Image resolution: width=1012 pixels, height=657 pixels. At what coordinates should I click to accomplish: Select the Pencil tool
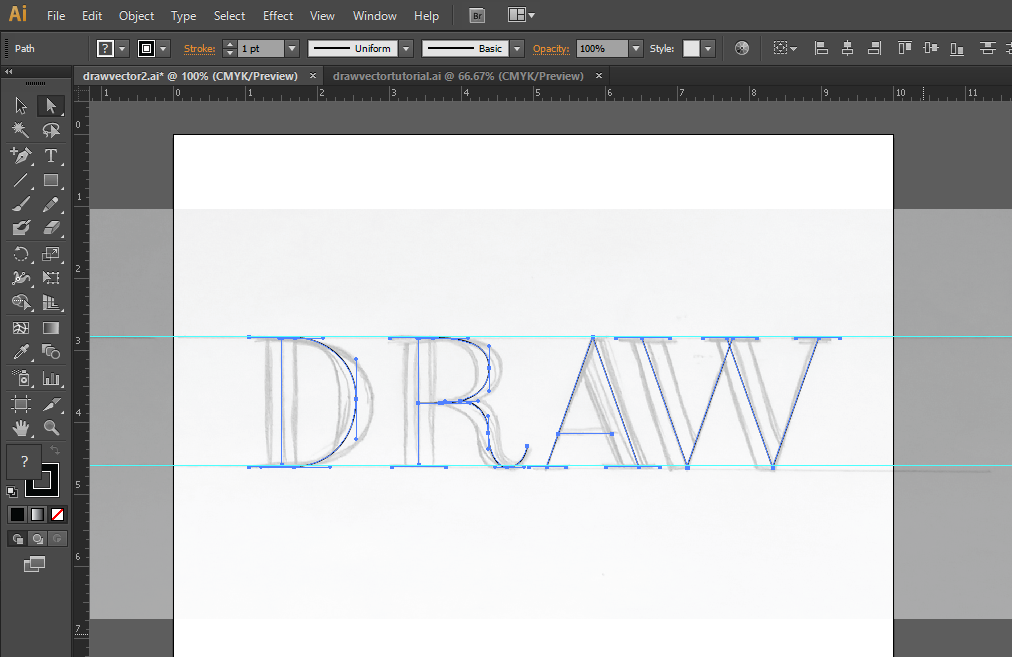point(50,205)
